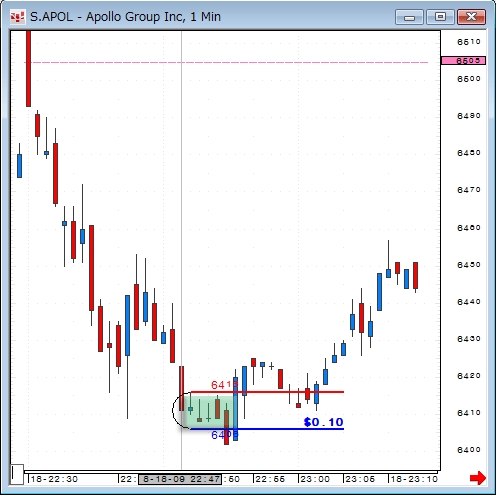Viewport: 496px width, 495px height.
Task: Click the tall red candle at top left
Action: pos(29,69)
